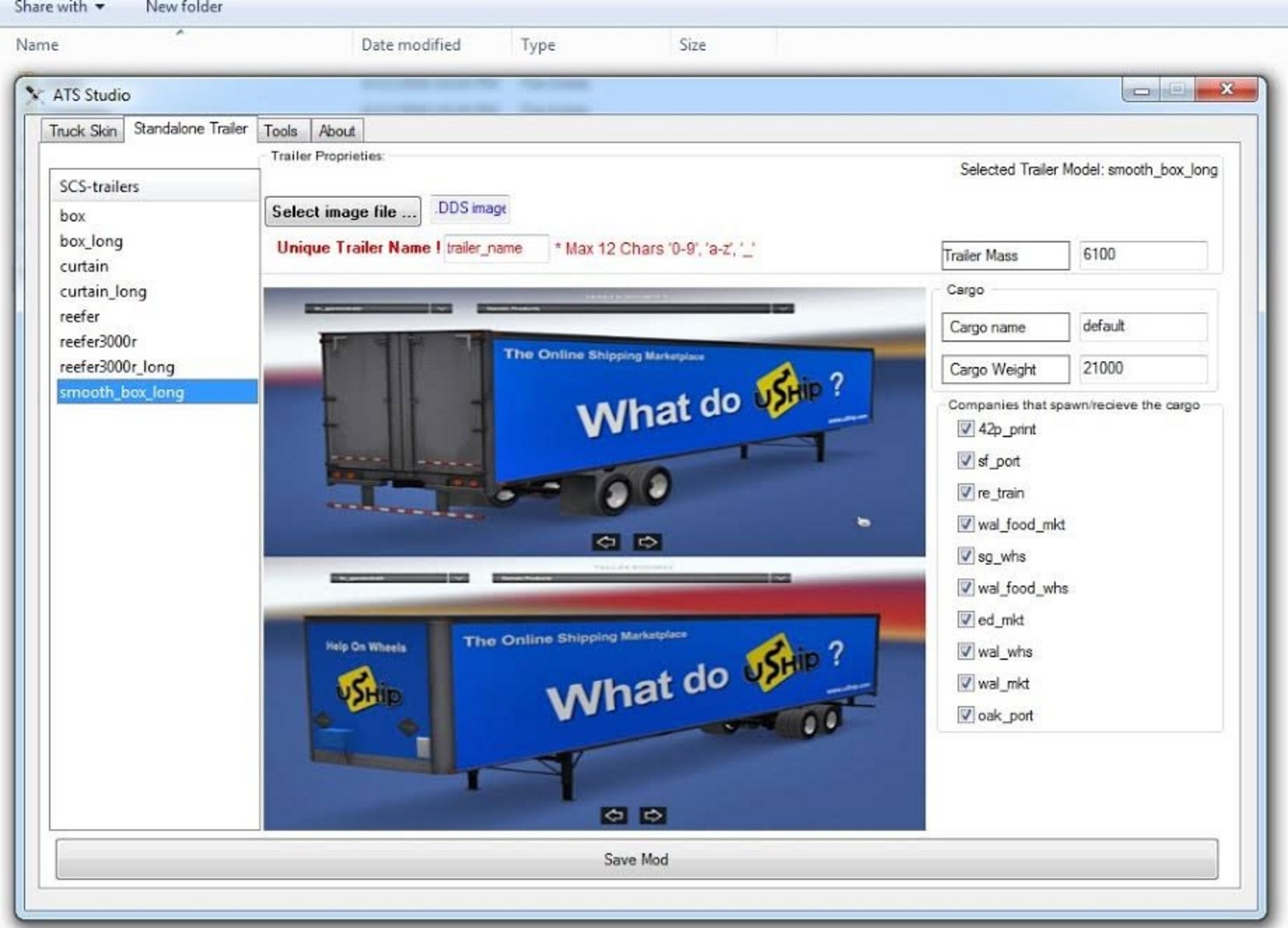Click the trailer_name input field
This screenshot has height=928, width=1288.
coord(496,248)
